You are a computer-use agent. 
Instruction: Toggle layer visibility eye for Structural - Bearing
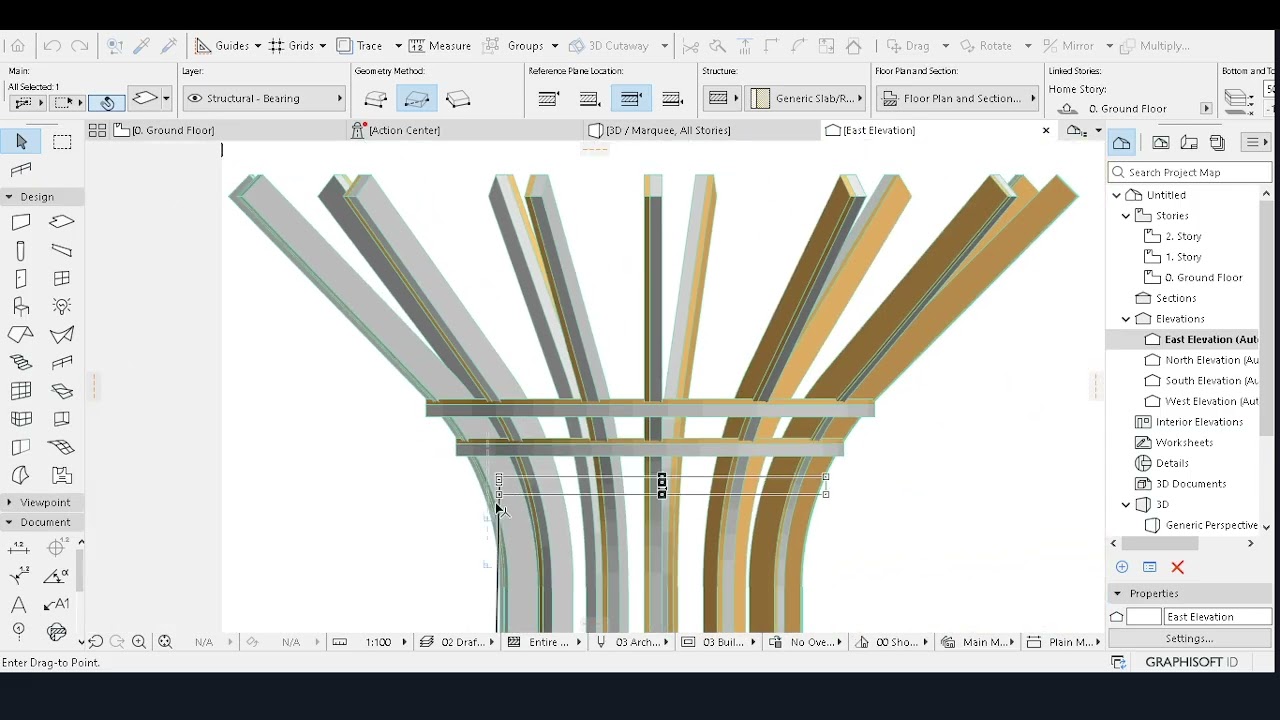point(195,99)
